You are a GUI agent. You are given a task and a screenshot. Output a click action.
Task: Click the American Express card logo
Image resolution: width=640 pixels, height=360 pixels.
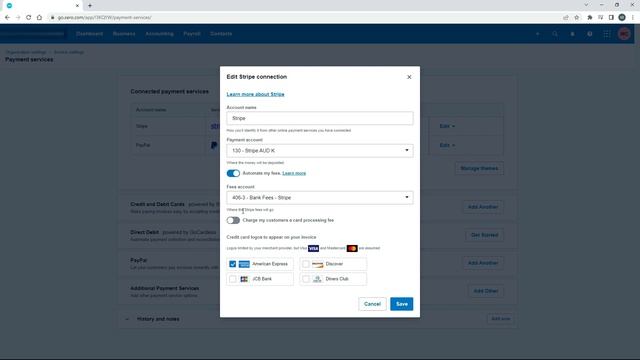[x=244, y=264]
